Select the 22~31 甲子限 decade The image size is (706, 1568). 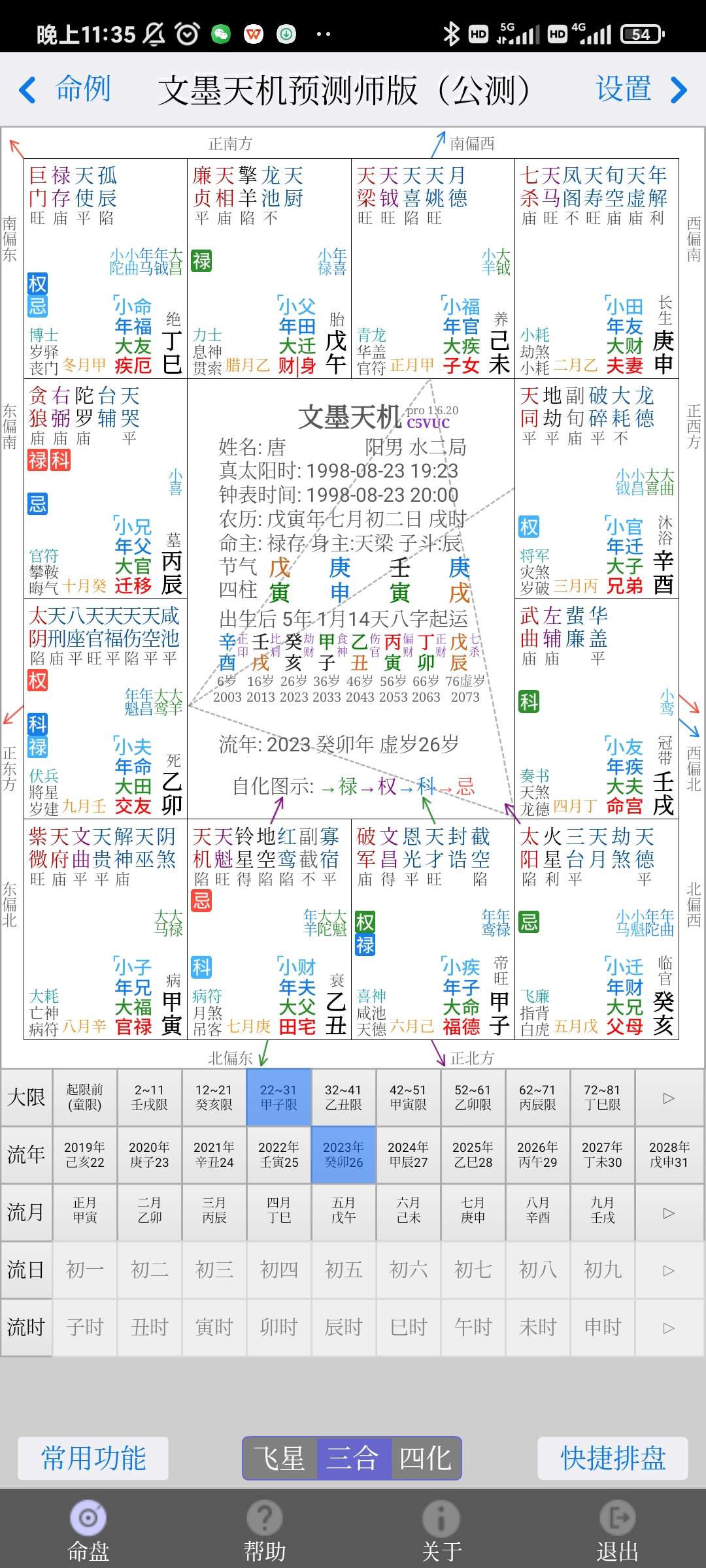click(x=278, y=1098)
